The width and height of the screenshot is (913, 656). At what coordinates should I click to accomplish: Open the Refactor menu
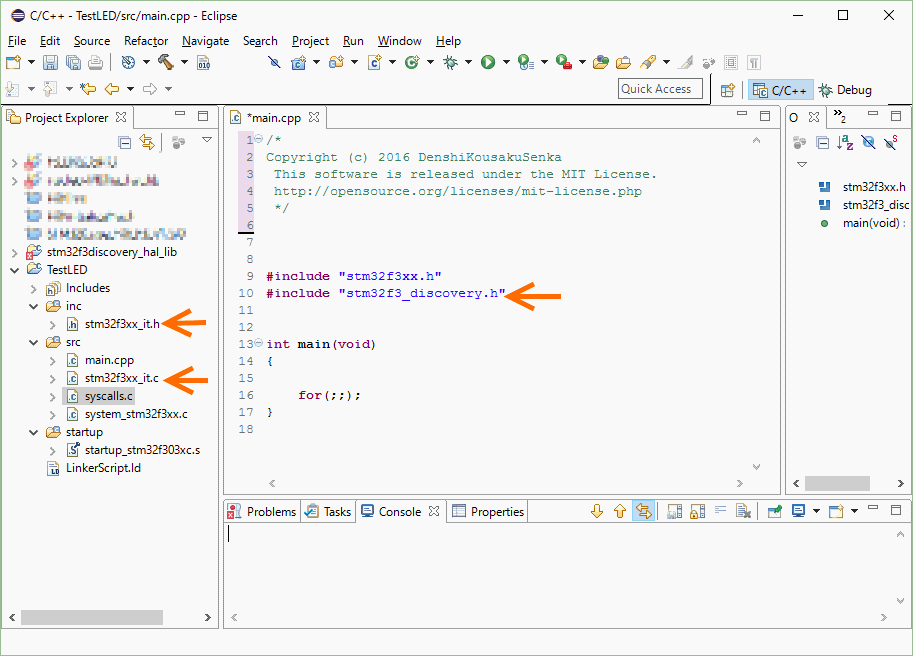click(x=146, y=41)
